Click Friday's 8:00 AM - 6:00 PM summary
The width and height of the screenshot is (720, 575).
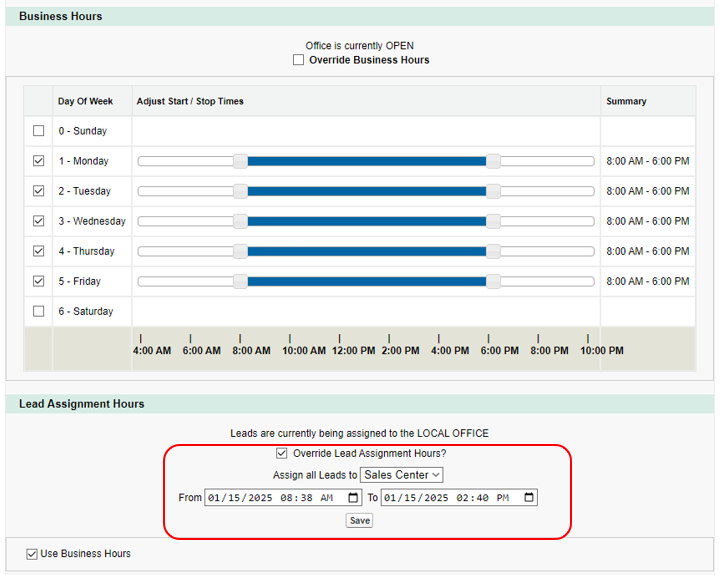647,282
